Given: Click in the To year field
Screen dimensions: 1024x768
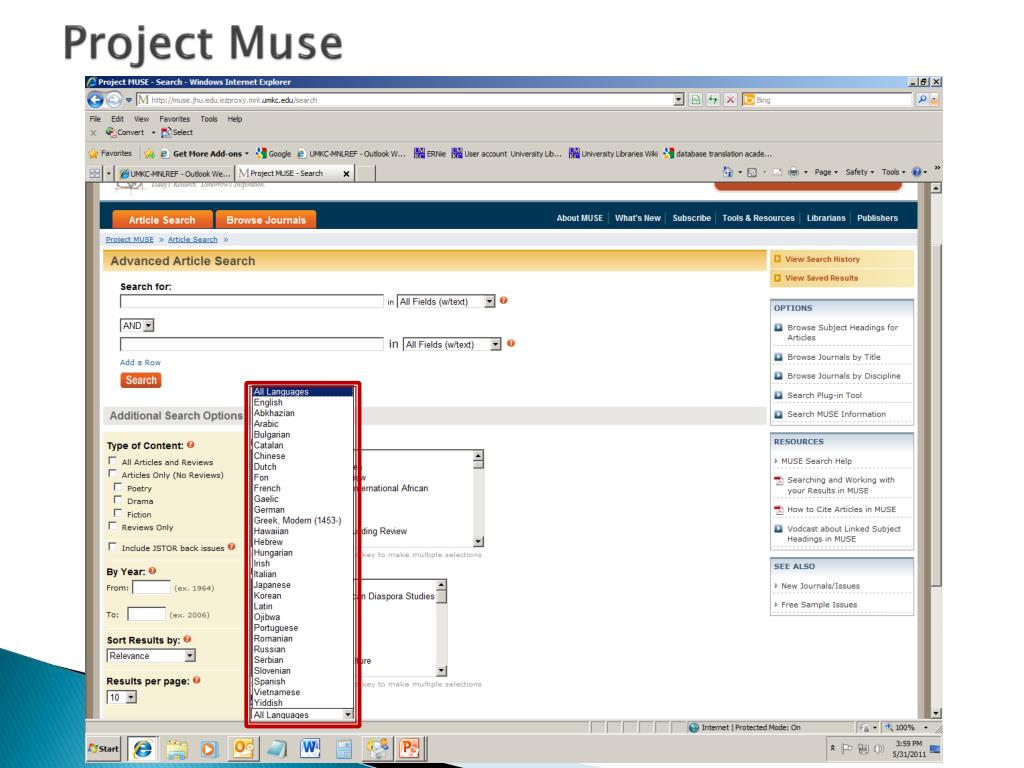Looking at the screenshot, I should [x=146, y=614].
